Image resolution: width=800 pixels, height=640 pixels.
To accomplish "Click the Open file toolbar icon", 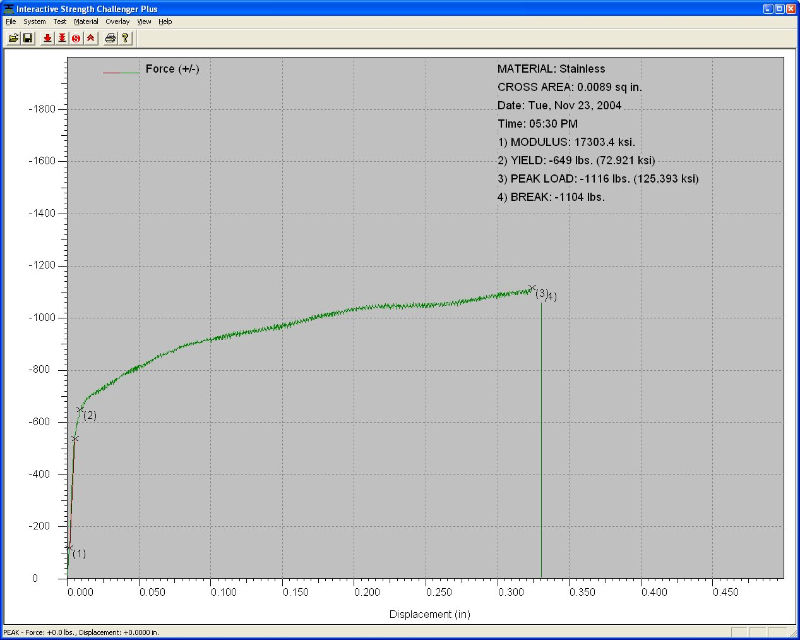I will click(13, 38).
